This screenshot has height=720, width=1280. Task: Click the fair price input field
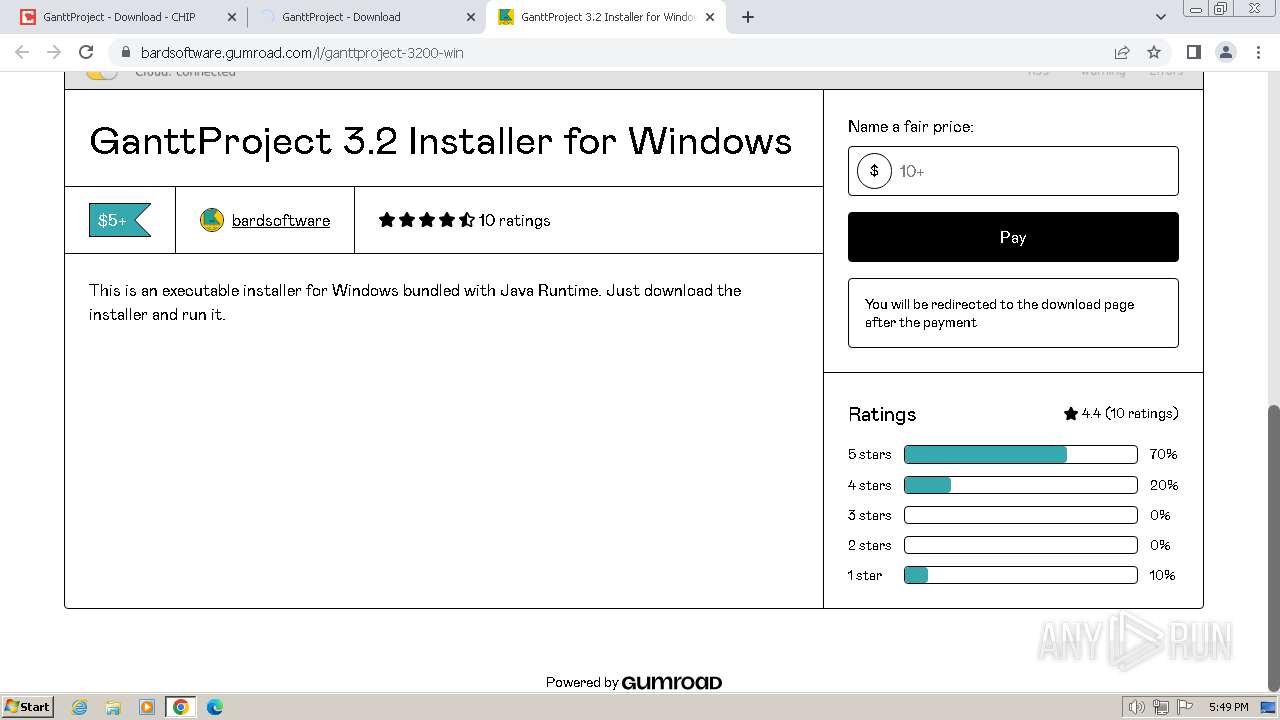point(1013,171)
